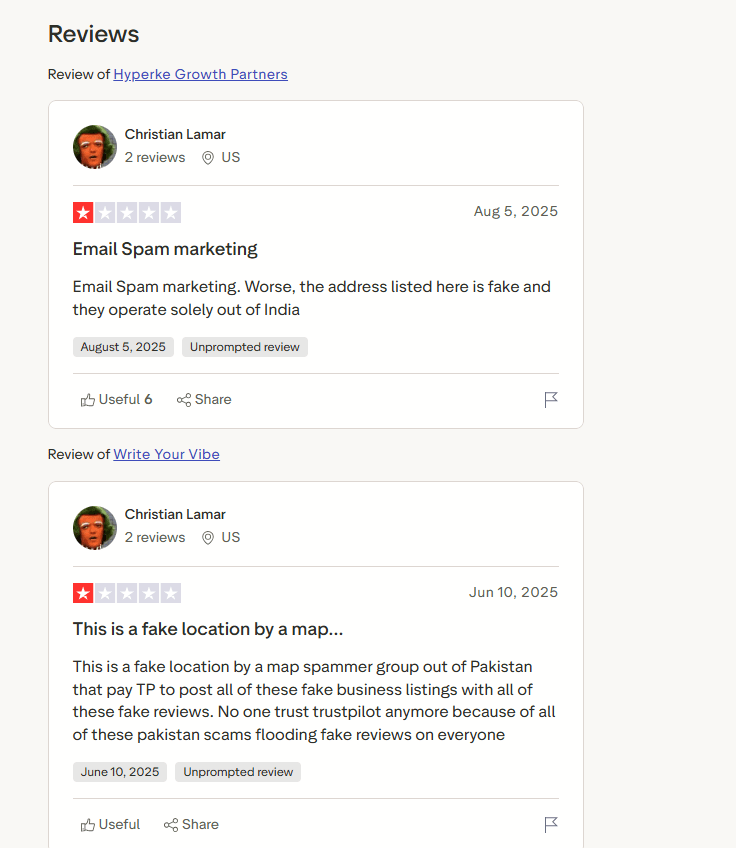
Task: Share the fake location map review
Action: point(191,825)
